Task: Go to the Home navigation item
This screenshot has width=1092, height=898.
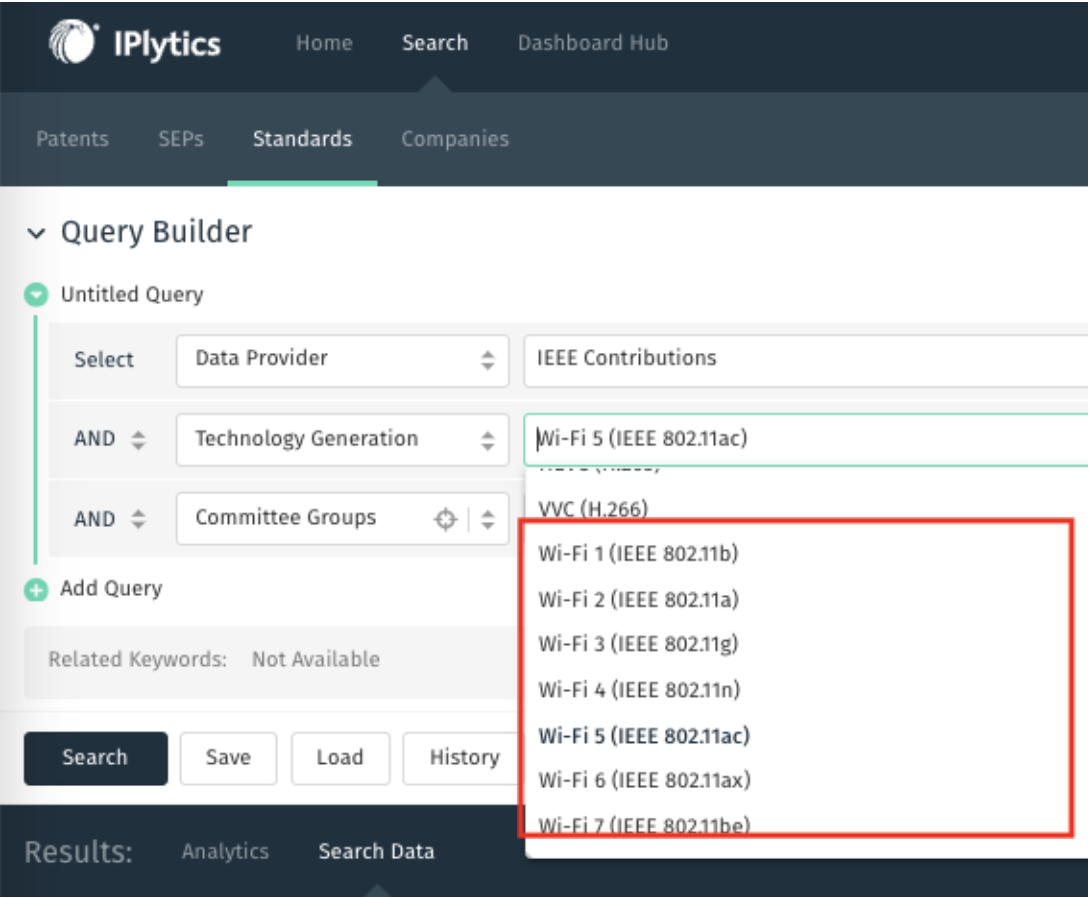Action: [324, 43]
